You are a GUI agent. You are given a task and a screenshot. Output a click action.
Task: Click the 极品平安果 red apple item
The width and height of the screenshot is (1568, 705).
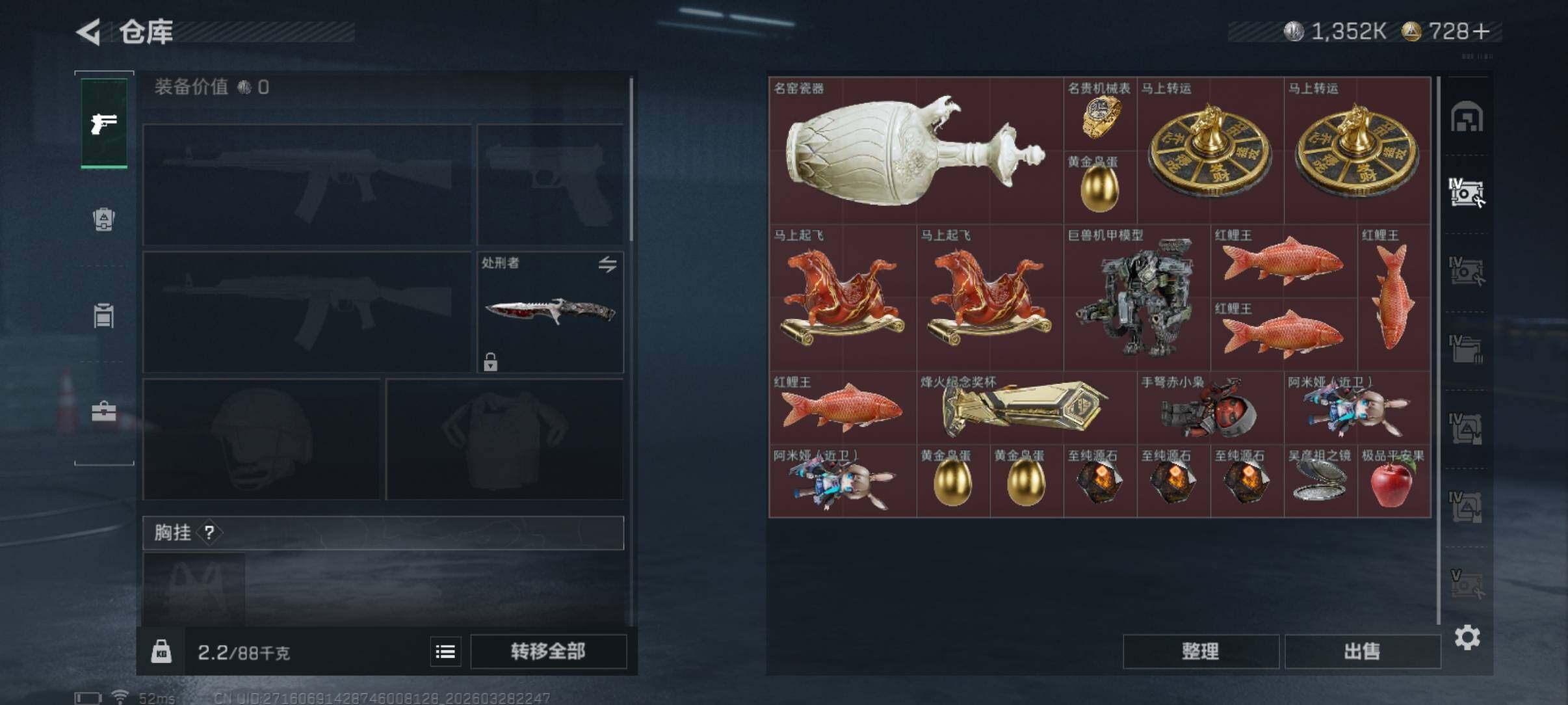point(1394,481)
